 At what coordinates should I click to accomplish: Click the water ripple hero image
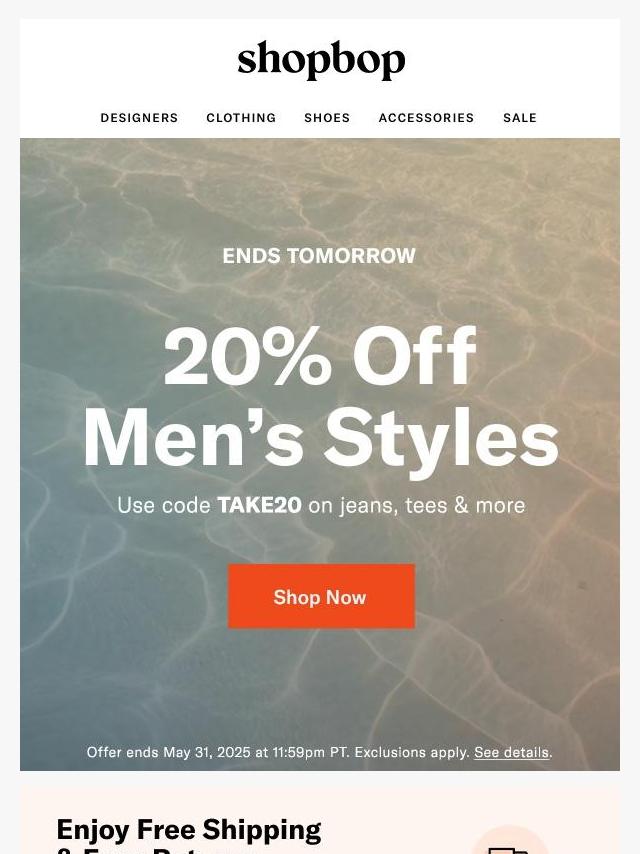click(320, 454)
